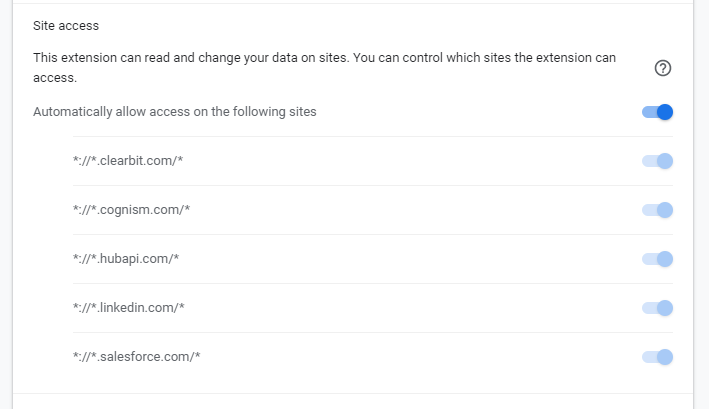The height and width of the screenshot is (409, 709).
Task: Disable automatically allow access on following sites
Action: (657, 112)
